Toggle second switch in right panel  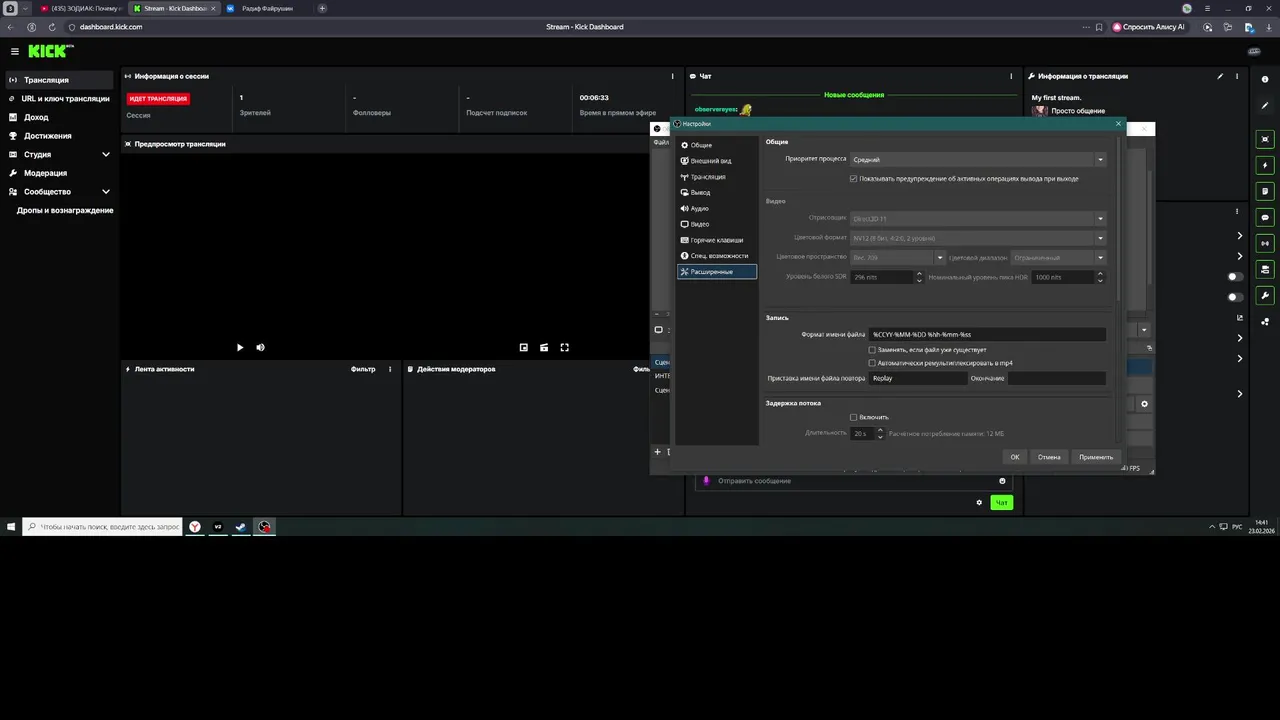click(x=1236, y=297)
